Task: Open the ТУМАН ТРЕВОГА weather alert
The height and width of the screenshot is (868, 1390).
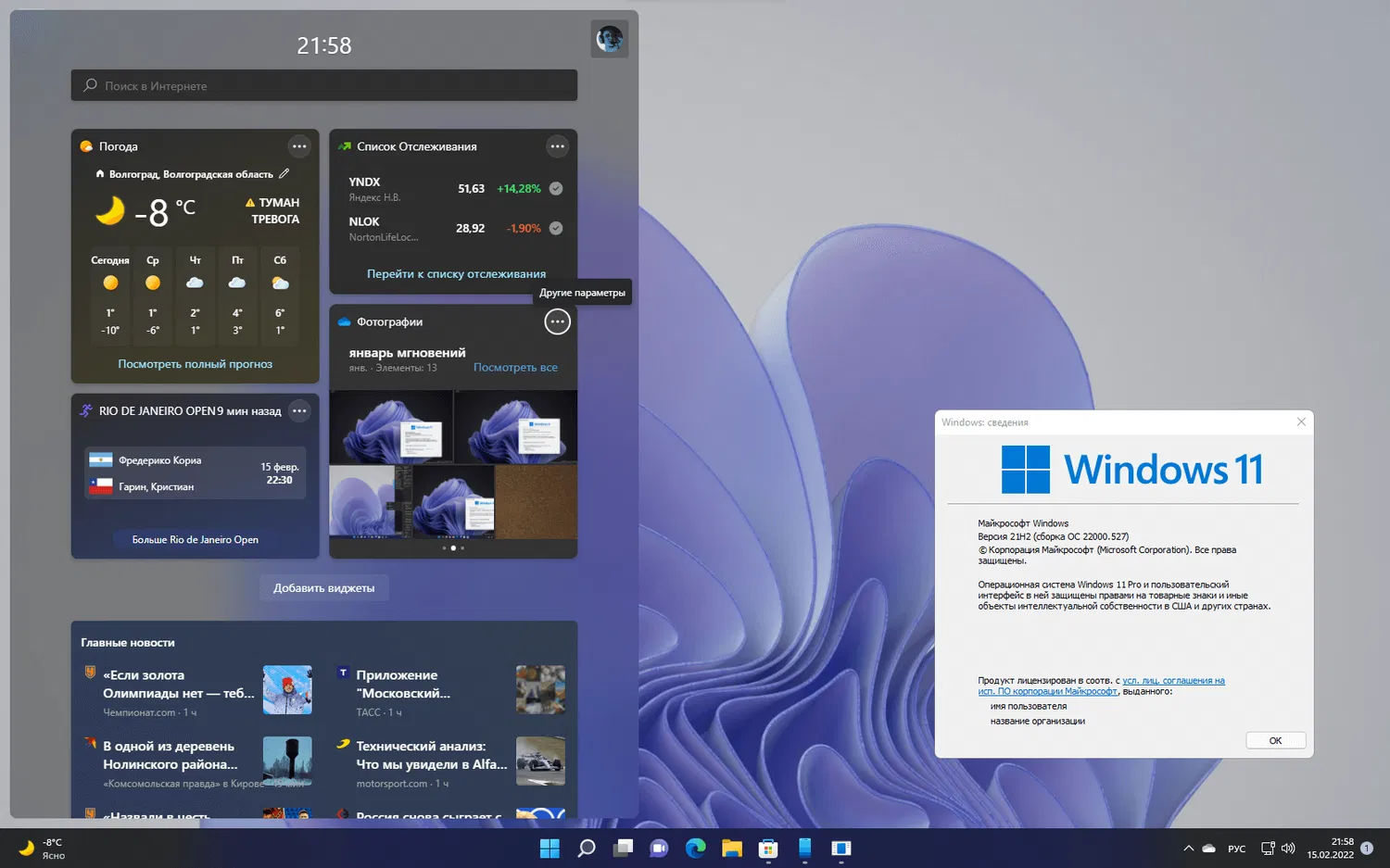Action: tap(273, 211)
